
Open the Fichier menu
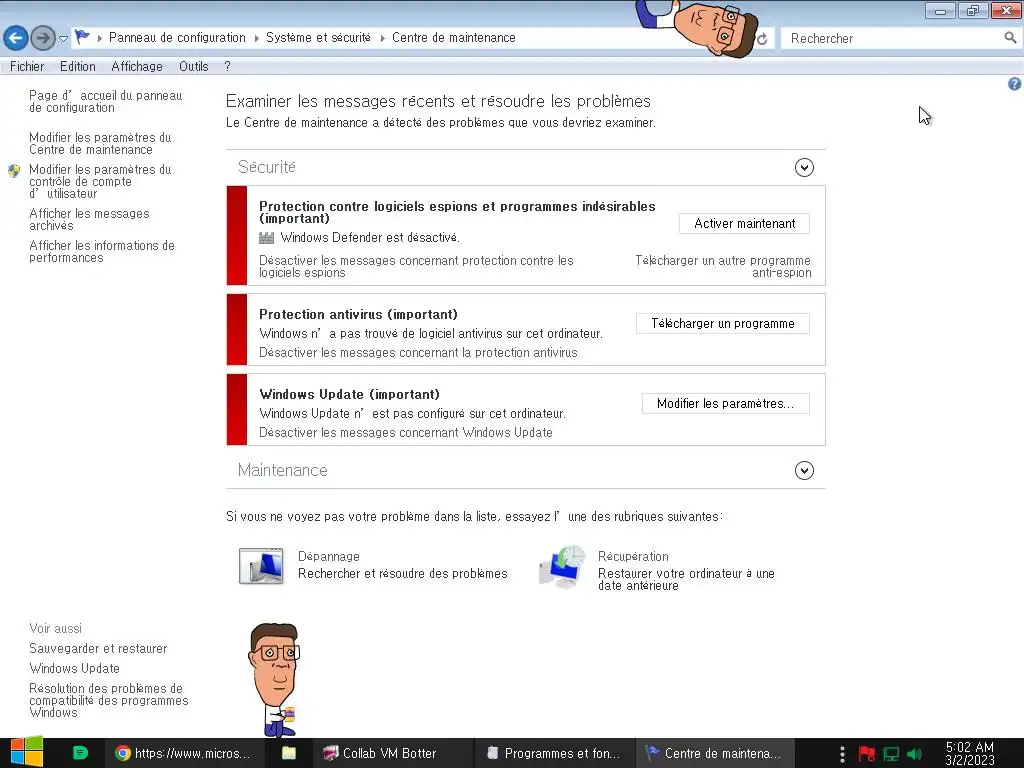[27, 67]
